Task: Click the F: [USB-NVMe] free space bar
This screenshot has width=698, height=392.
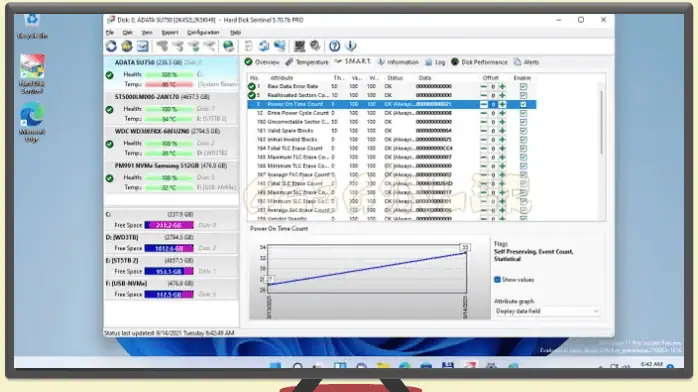Action: (x=169, y=294)
